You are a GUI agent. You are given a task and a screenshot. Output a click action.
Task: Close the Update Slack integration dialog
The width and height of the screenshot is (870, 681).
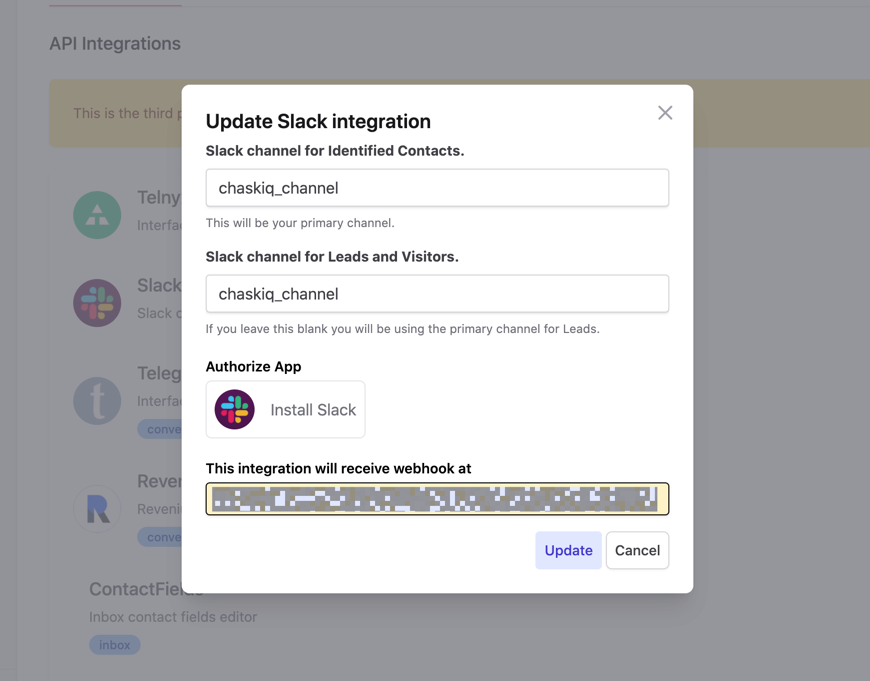pos(665,113)
